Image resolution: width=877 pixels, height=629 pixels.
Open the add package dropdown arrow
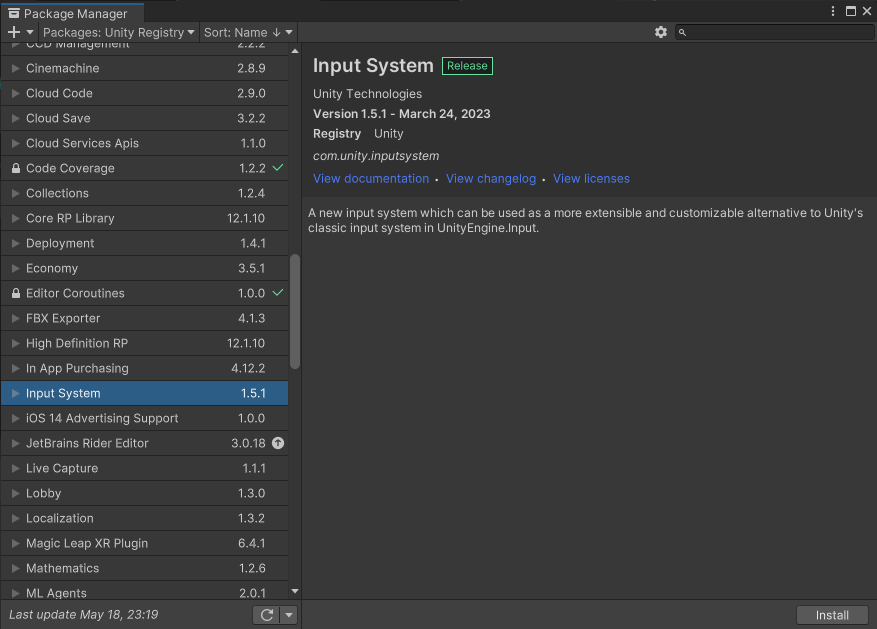[30, 32]
